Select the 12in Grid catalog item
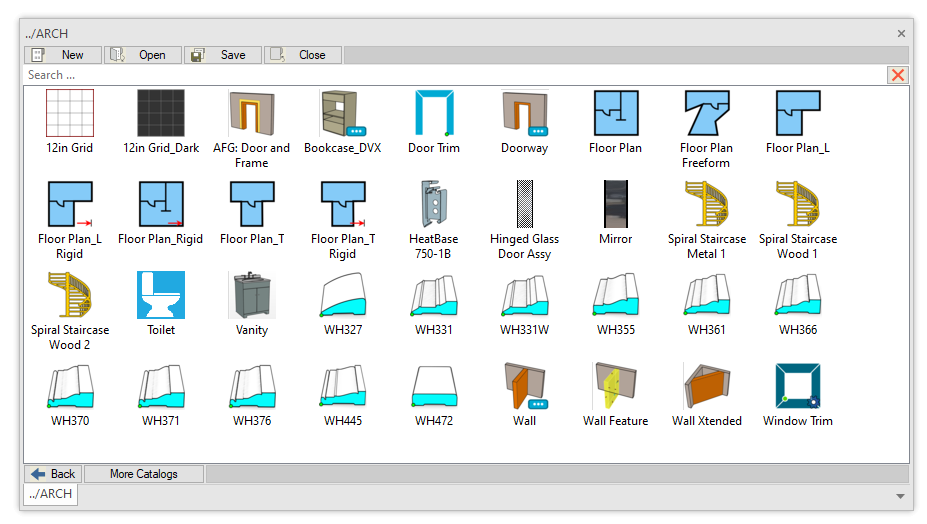Screen dimensions: 927x524 70,113
